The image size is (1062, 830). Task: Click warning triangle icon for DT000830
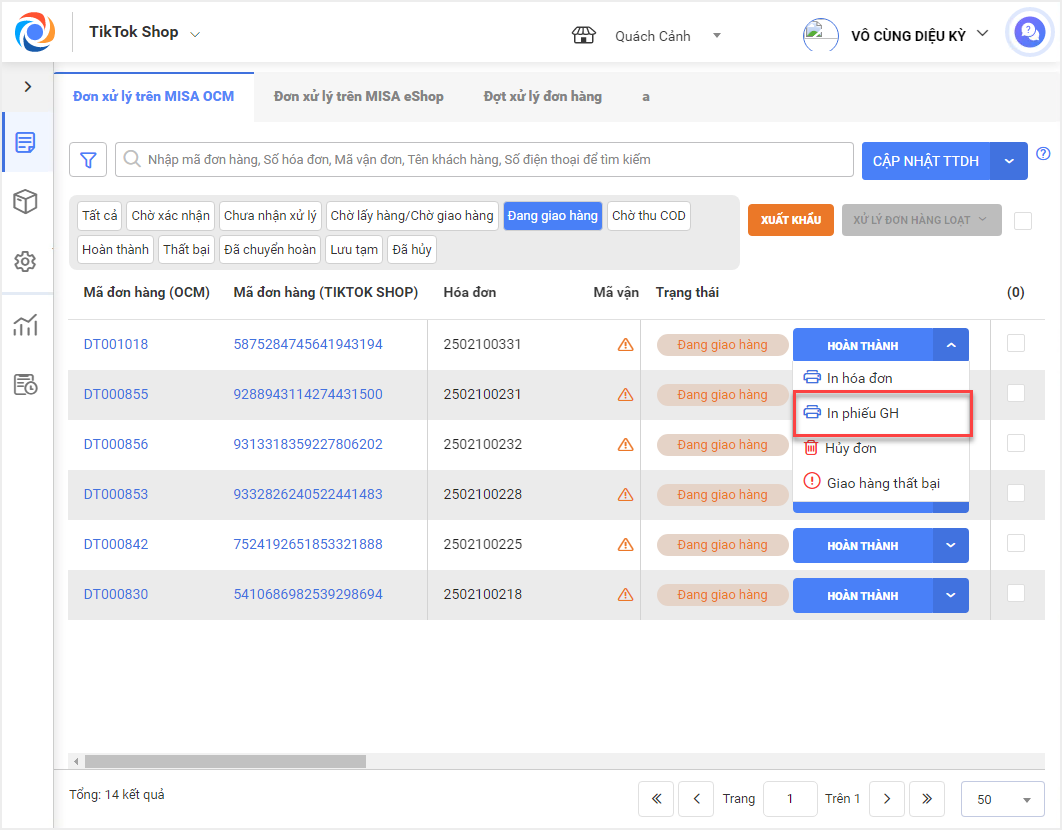[x=625, y=595]
